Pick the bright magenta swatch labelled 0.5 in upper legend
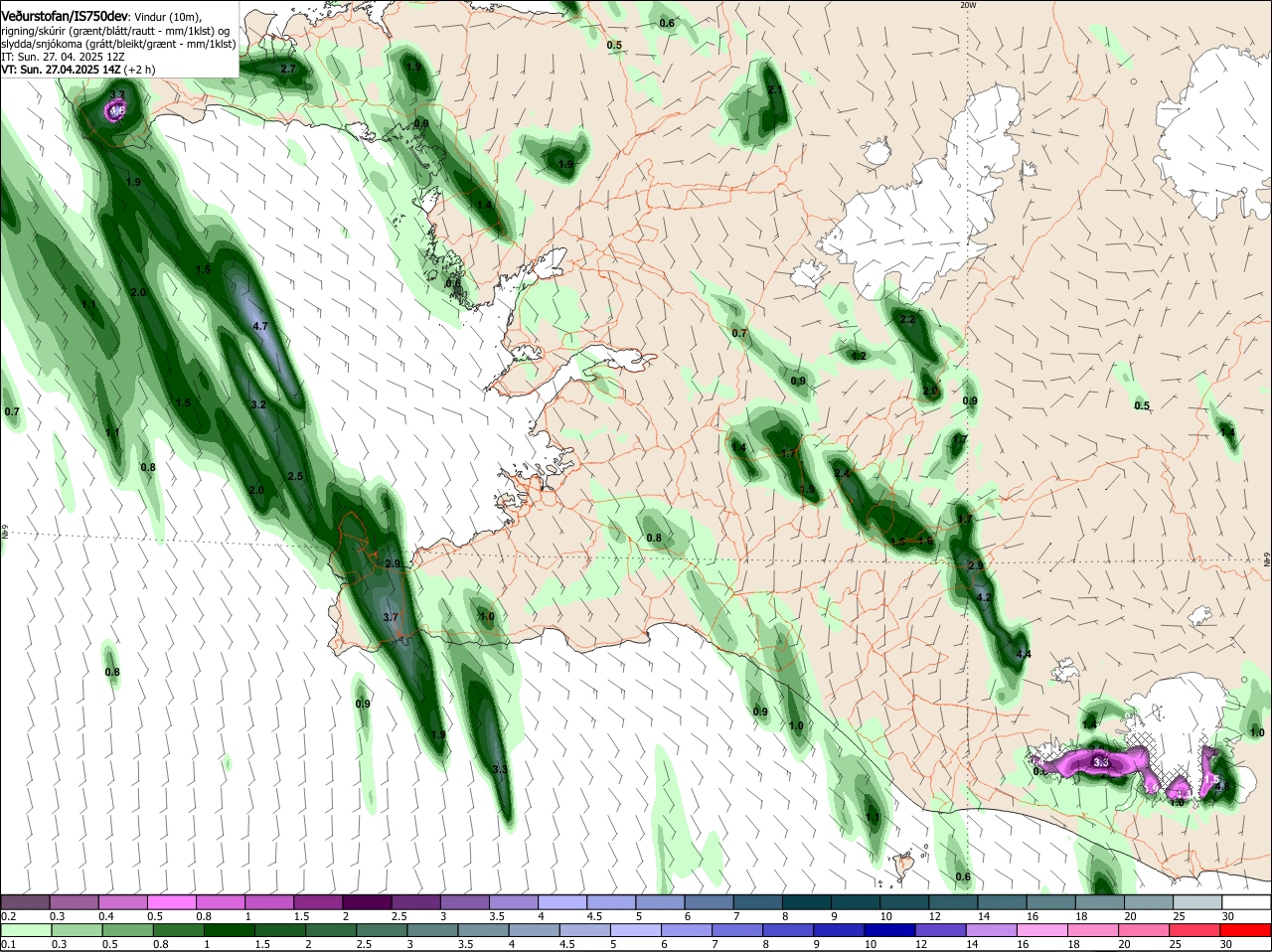Screen dimensions: 1272x952 [x=172, y=901]
